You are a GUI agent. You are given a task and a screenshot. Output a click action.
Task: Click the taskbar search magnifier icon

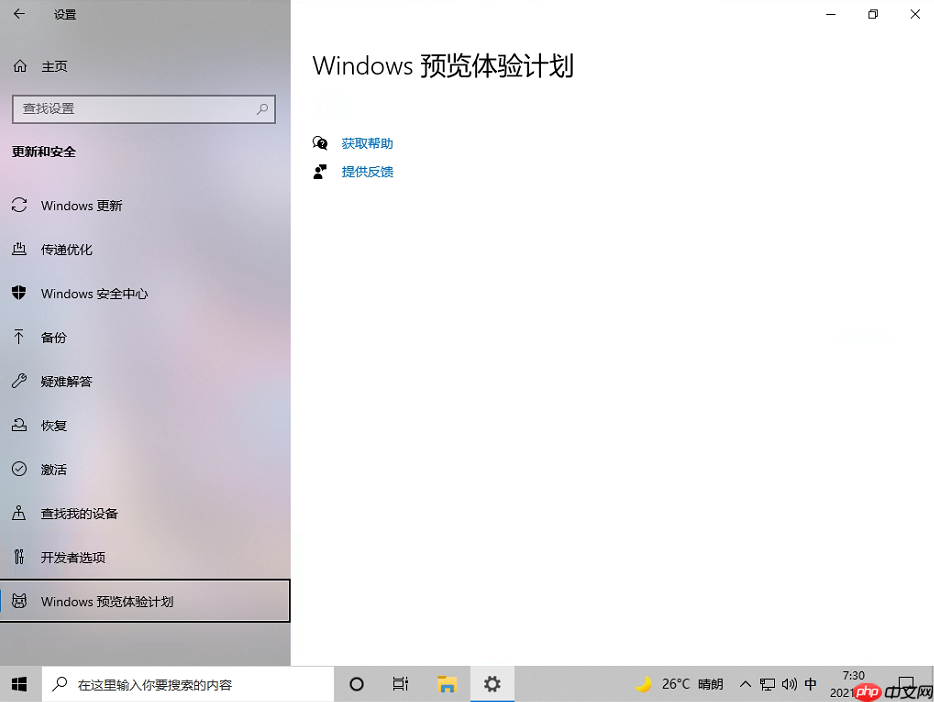pyautogui.click(x=60, y=684)
